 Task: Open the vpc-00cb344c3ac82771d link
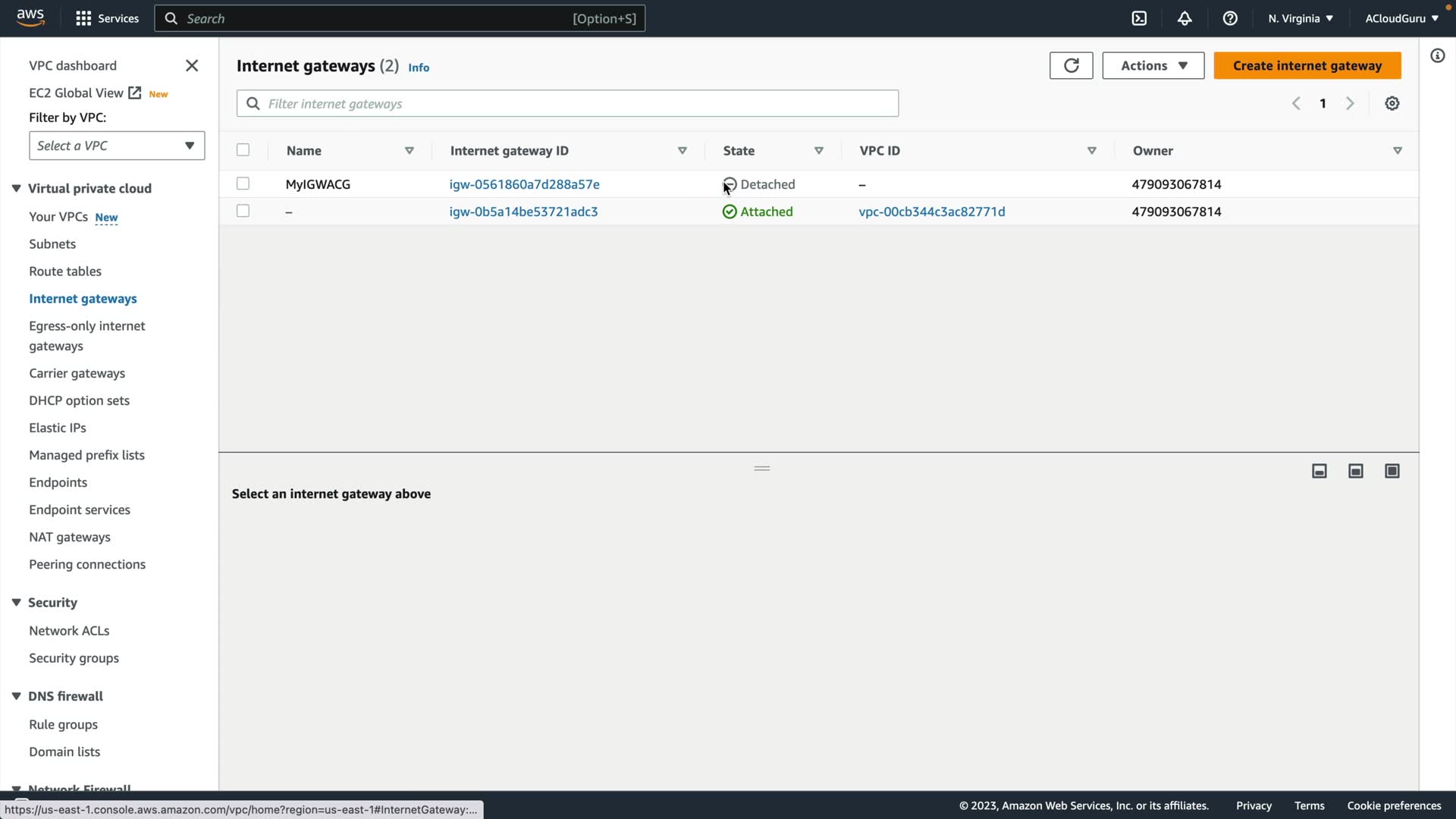coord(931,212)
